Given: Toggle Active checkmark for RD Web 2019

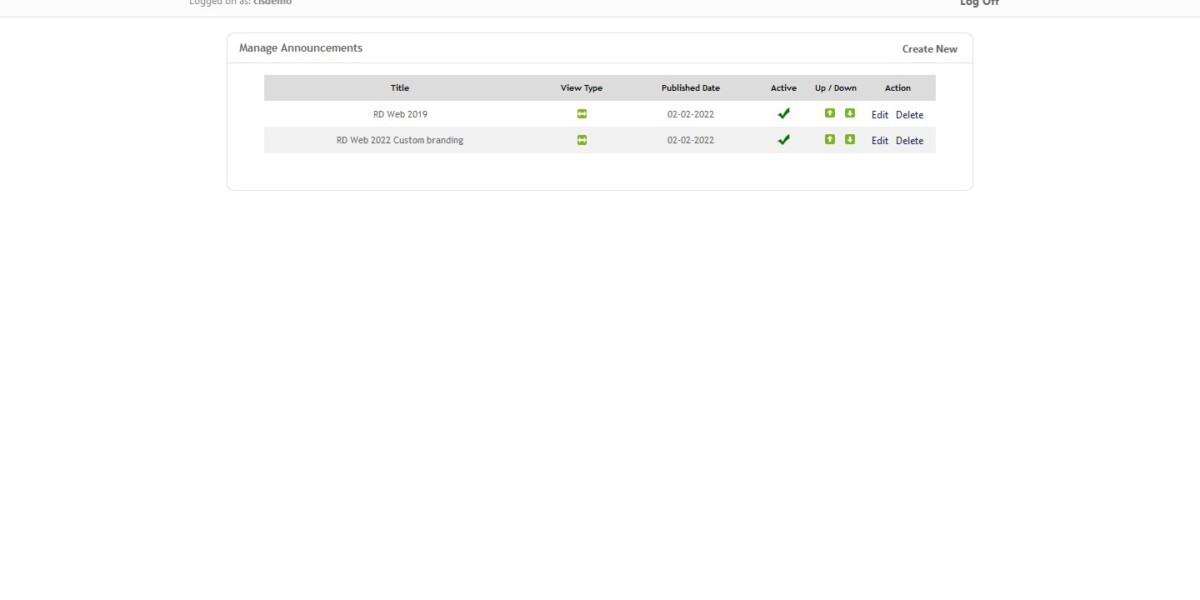Looking at the screenshot, I should pyautogui.click(x=784, y=114).
